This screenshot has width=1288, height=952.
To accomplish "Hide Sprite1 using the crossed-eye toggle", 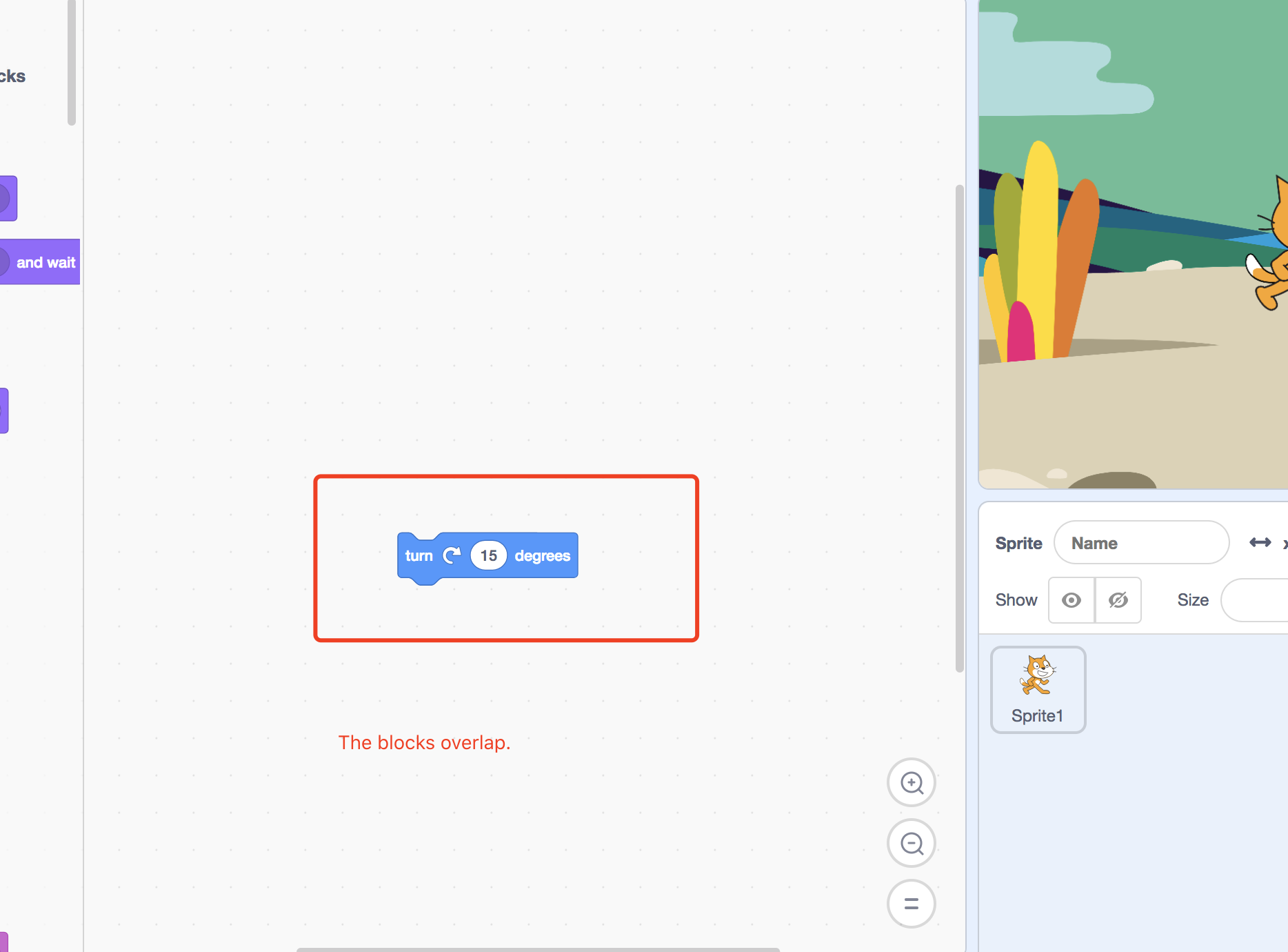I will point(1118,599).
